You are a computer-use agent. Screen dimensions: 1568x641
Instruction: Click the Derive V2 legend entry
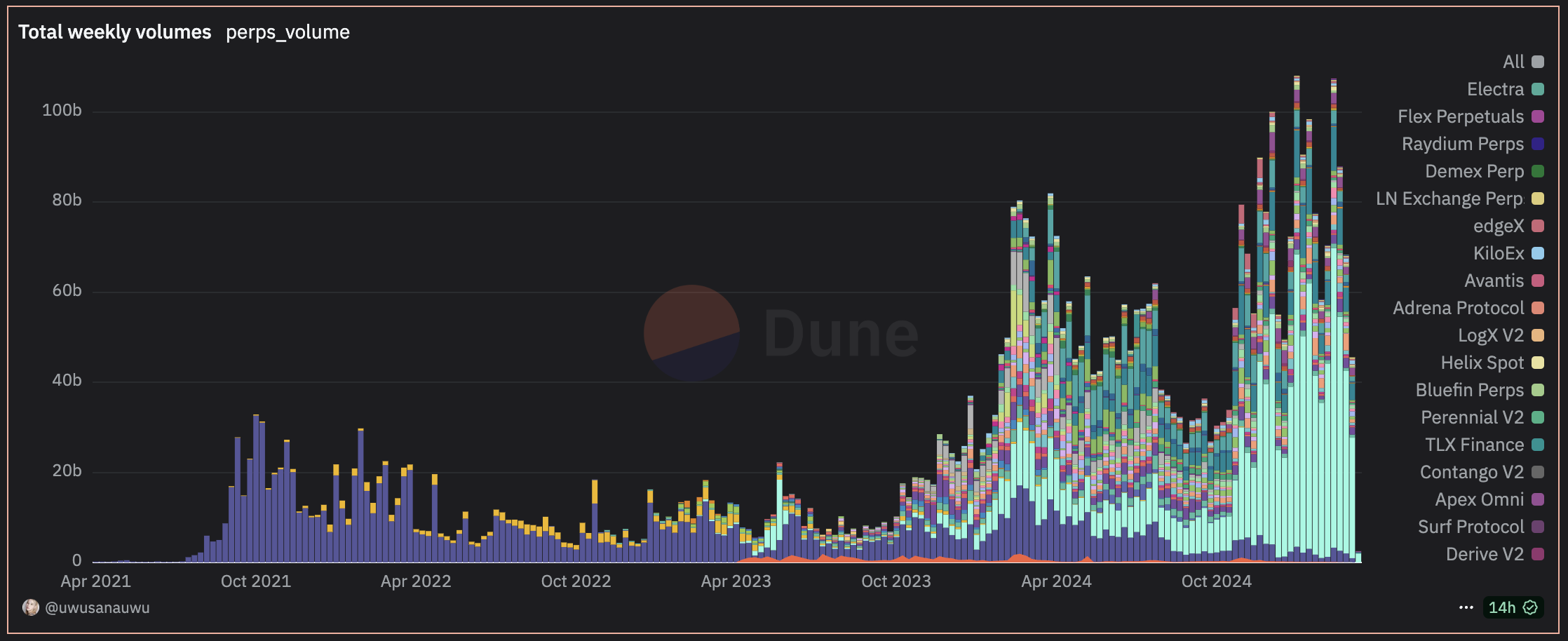pos(1495,554)
